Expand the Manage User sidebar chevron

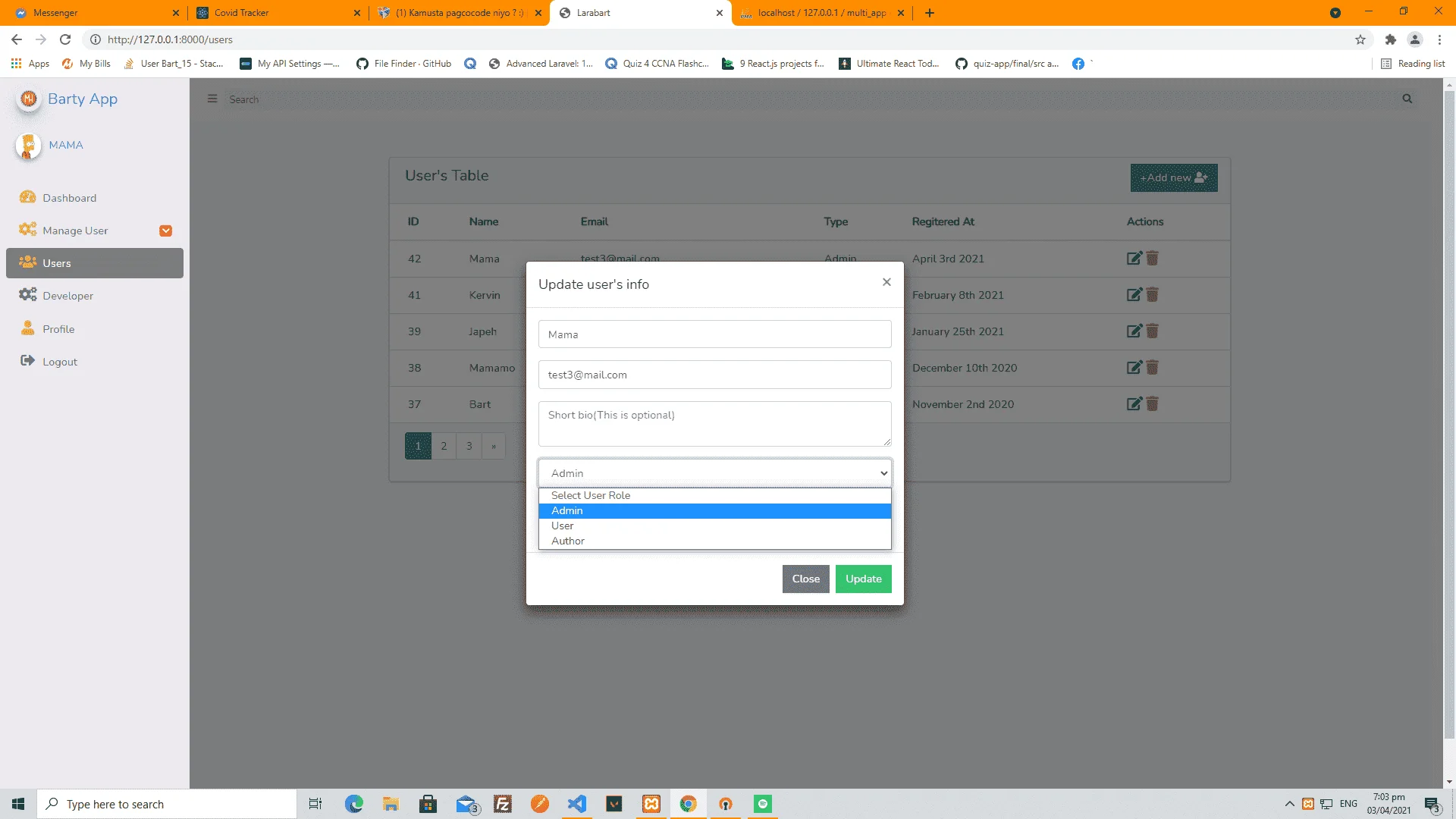click(165, 231)
